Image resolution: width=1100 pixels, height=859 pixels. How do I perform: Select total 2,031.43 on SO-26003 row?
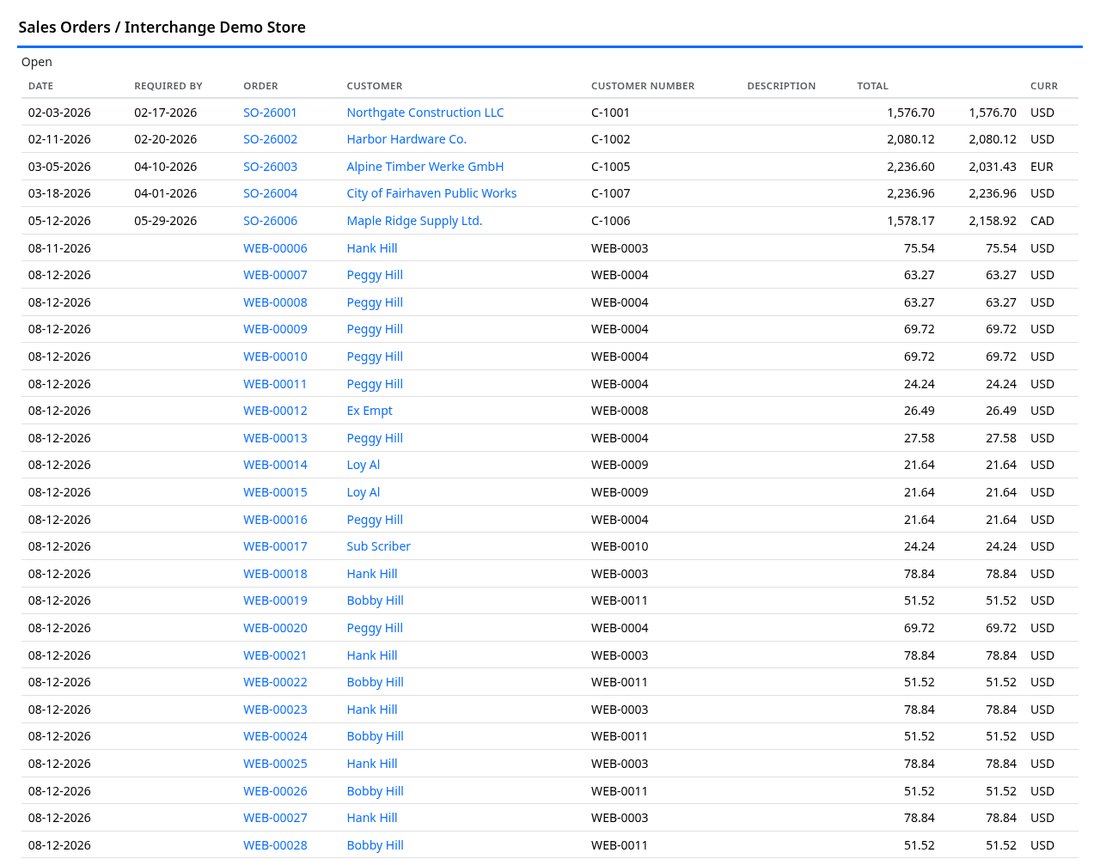(x=993, y=166)
